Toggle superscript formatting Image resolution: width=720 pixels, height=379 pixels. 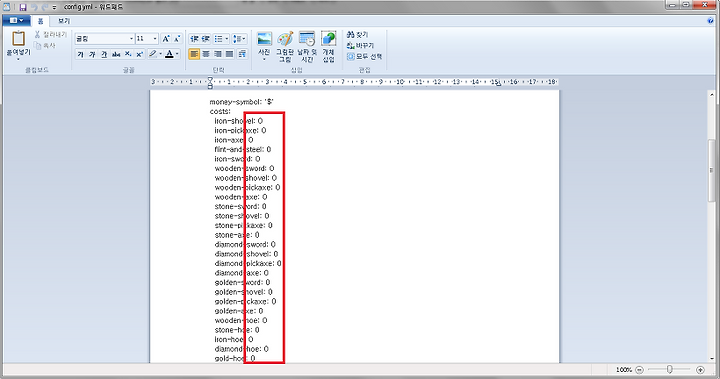[x=140, y=54]
